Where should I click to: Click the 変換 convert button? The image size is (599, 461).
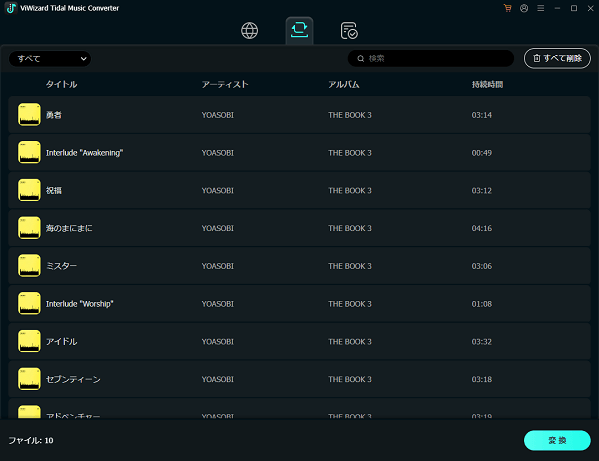tap(557, 440)
